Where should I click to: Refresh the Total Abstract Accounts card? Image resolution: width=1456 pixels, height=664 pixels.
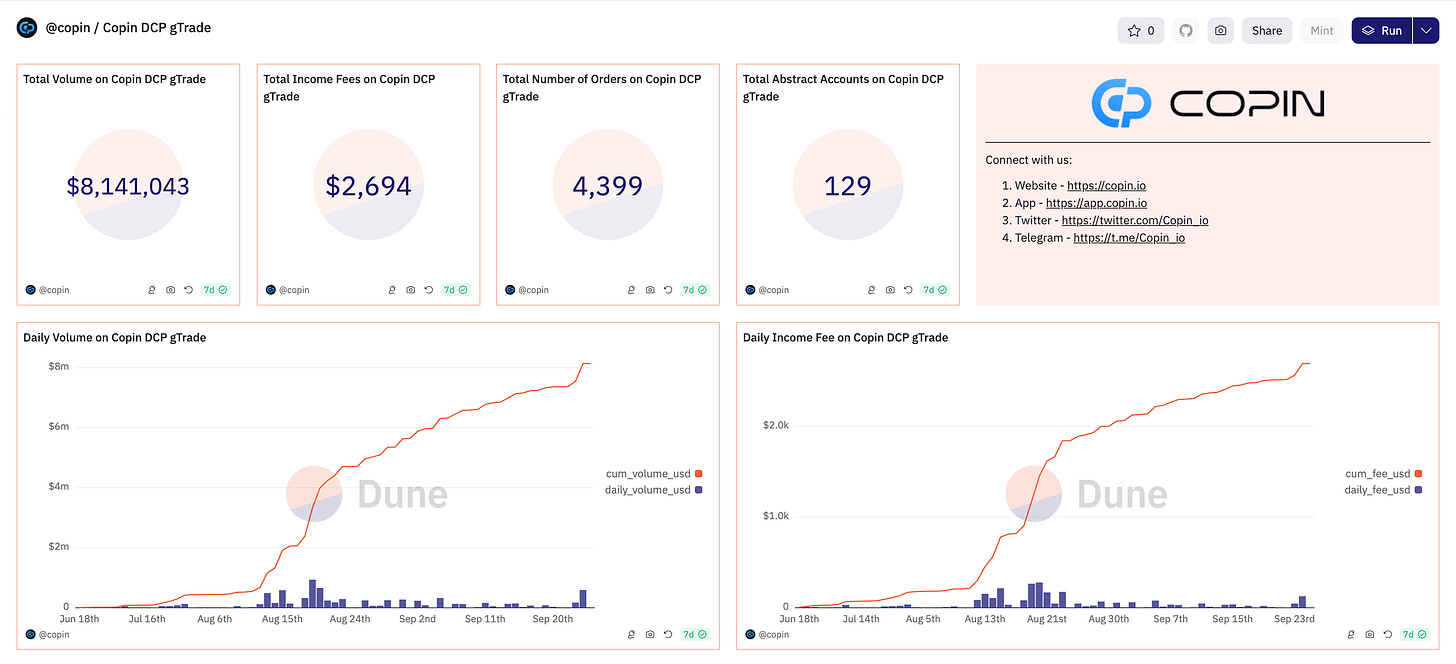908,290
